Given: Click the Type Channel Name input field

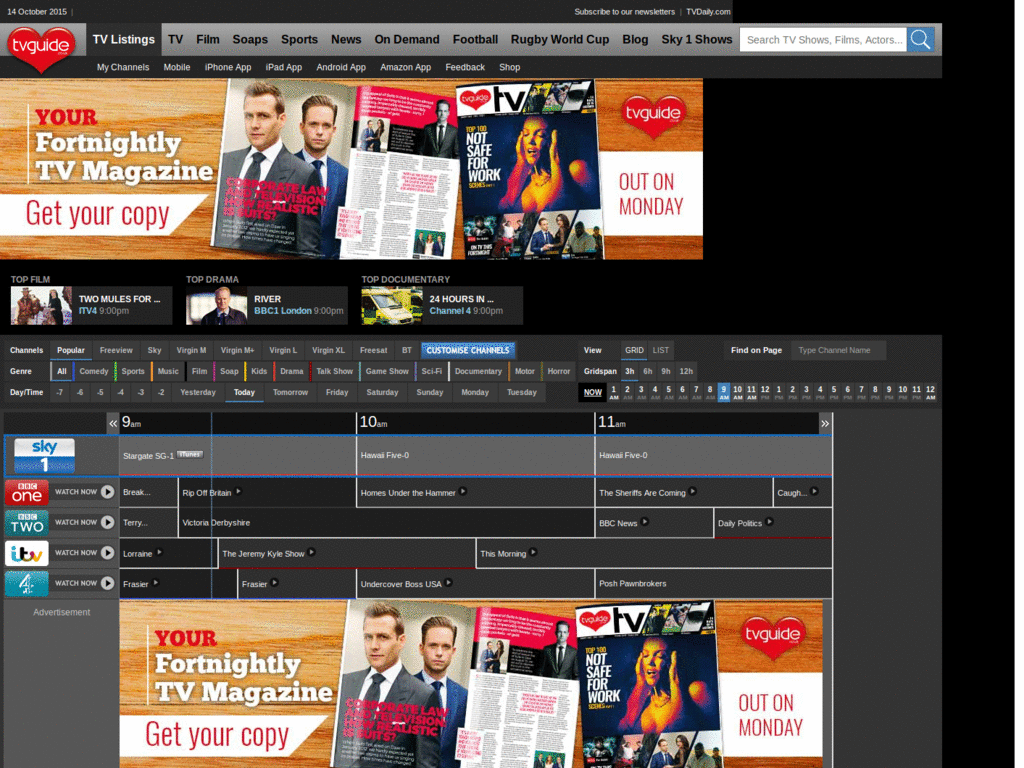Looking at the screenshot, I should [x=838, y=350].
